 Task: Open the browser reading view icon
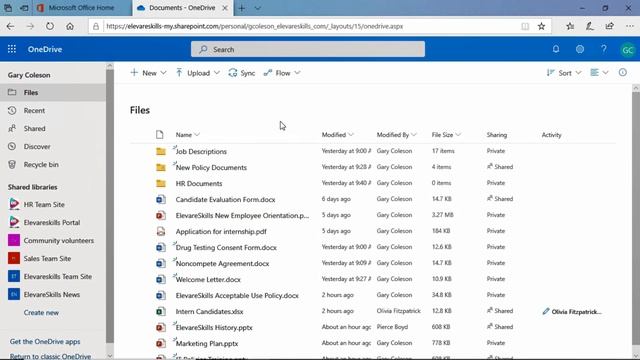[x=525, y=26]
